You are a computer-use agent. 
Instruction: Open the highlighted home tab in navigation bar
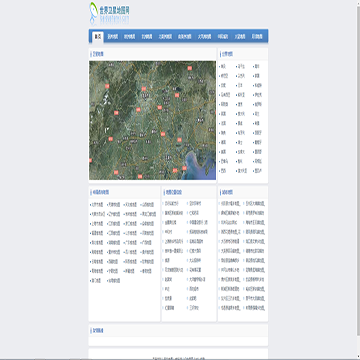pyautogui.click(x=98, y=37)
